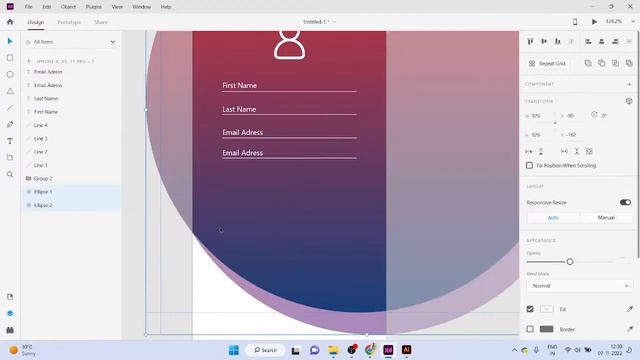The image size is (640, 360).
Task: Flip the selection horizontally
Action: click(529, 151)
